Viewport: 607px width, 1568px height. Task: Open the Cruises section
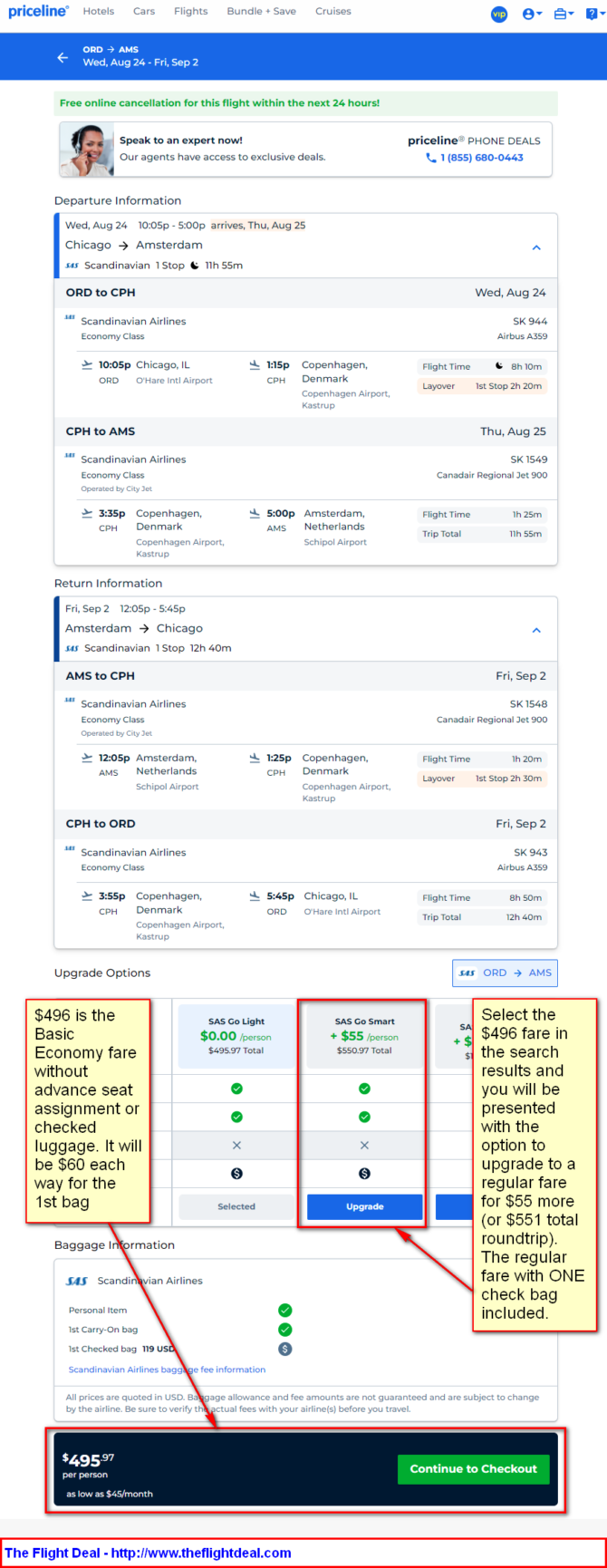tap(332, 12)
